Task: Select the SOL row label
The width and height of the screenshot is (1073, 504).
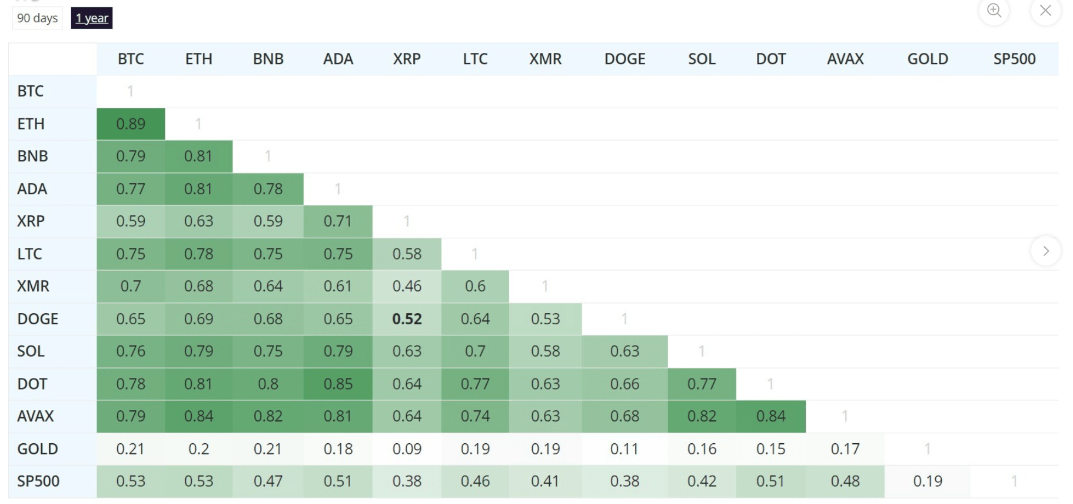Action: pos(53,352)
